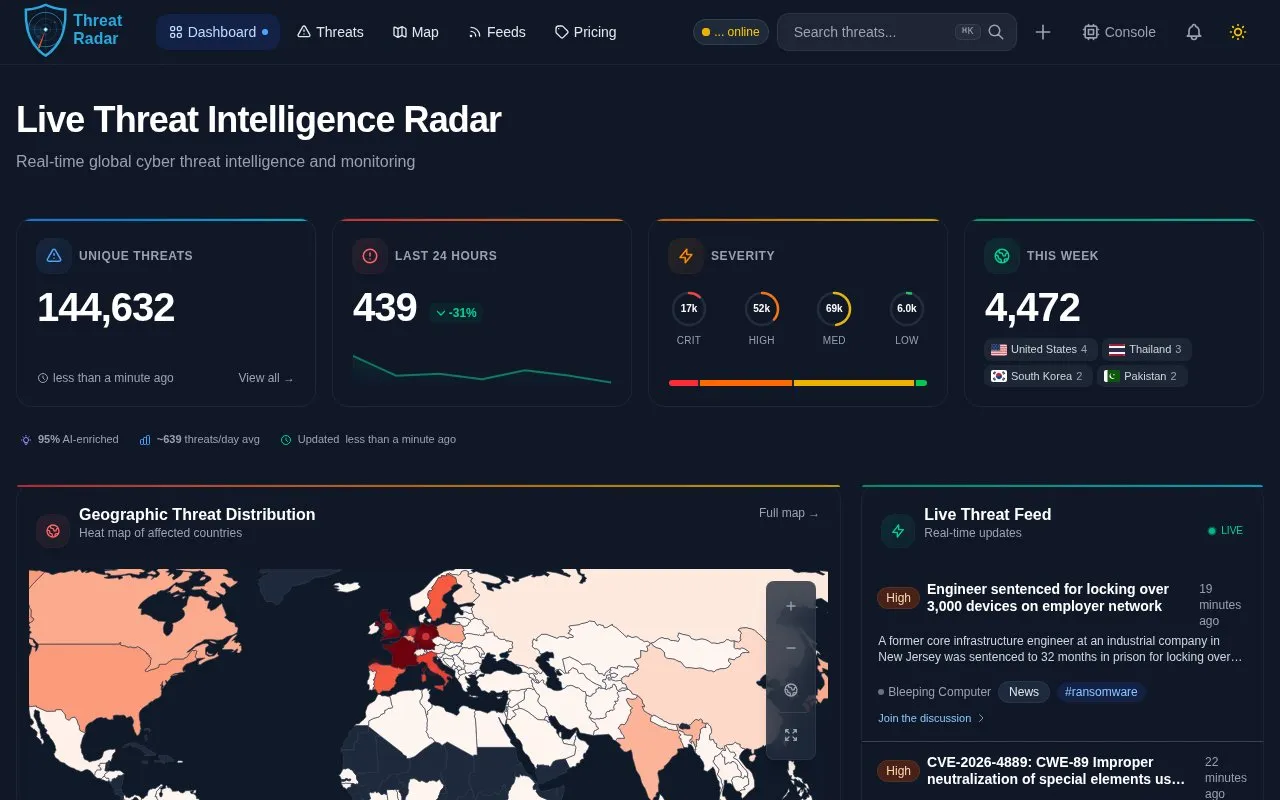Viewport: 1280px width, 800px height.
Task: Click the online status indicator pill
Action: click(x=731, y=32)
